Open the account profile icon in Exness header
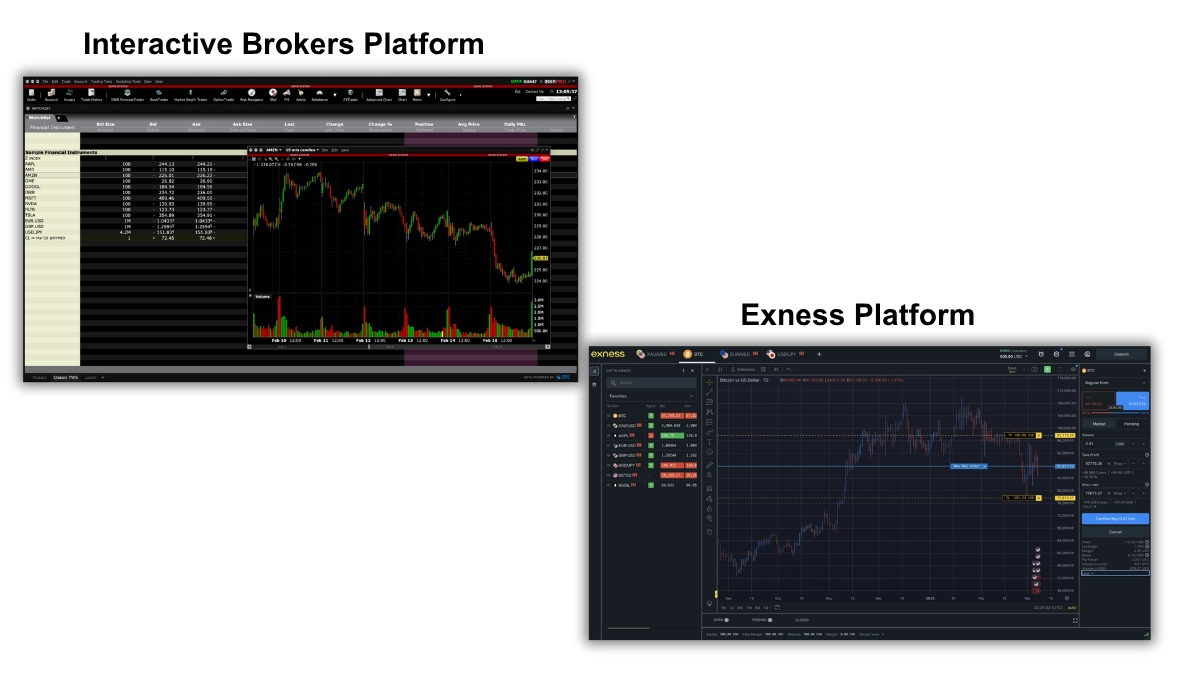 pyautogui.click(x=1087, y=354)
